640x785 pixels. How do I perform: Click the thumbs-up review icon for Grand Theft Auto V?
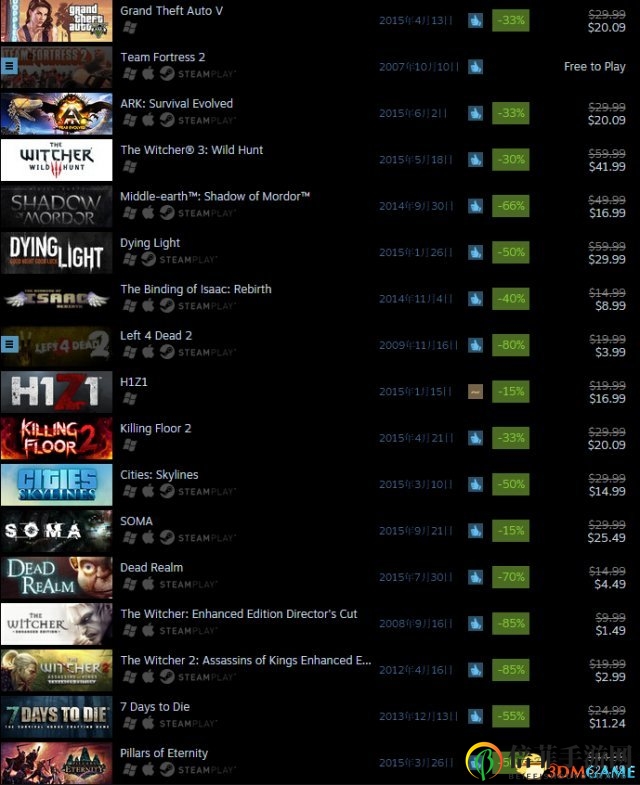[x=475, y=21]
